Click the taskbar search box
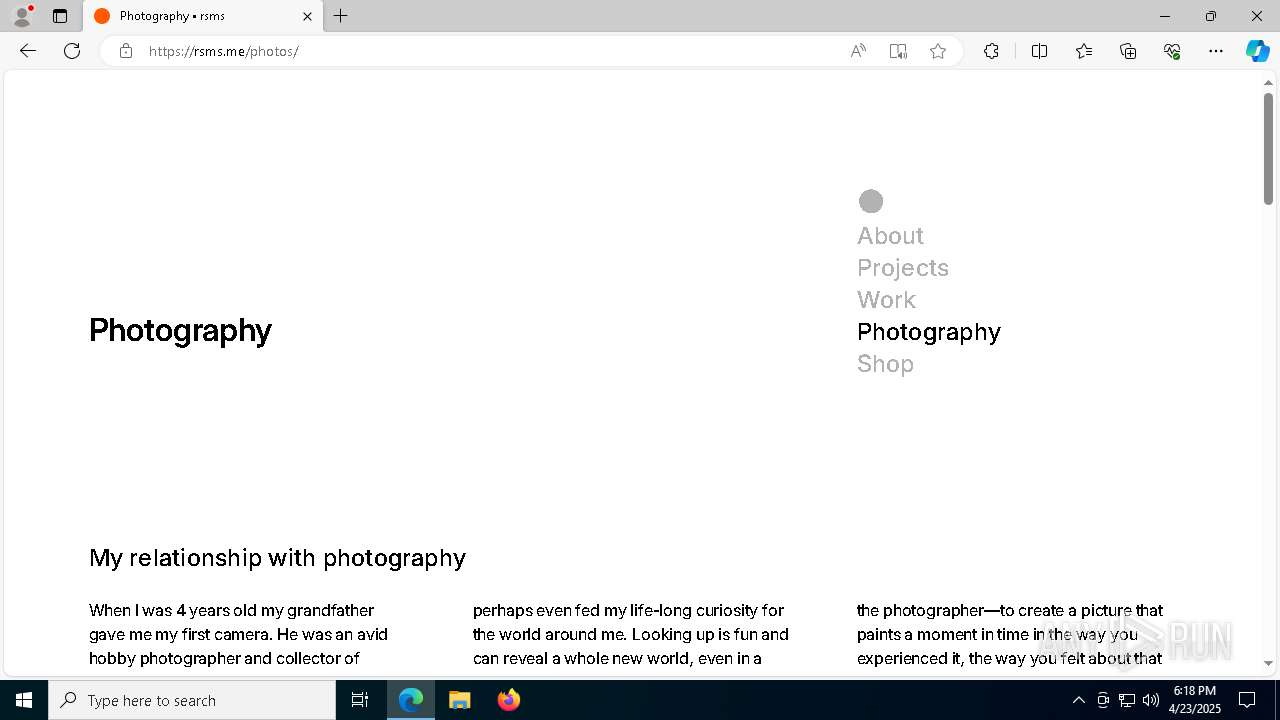The height and width of the screenshot is (720, 1280). (x=192, y=700)
